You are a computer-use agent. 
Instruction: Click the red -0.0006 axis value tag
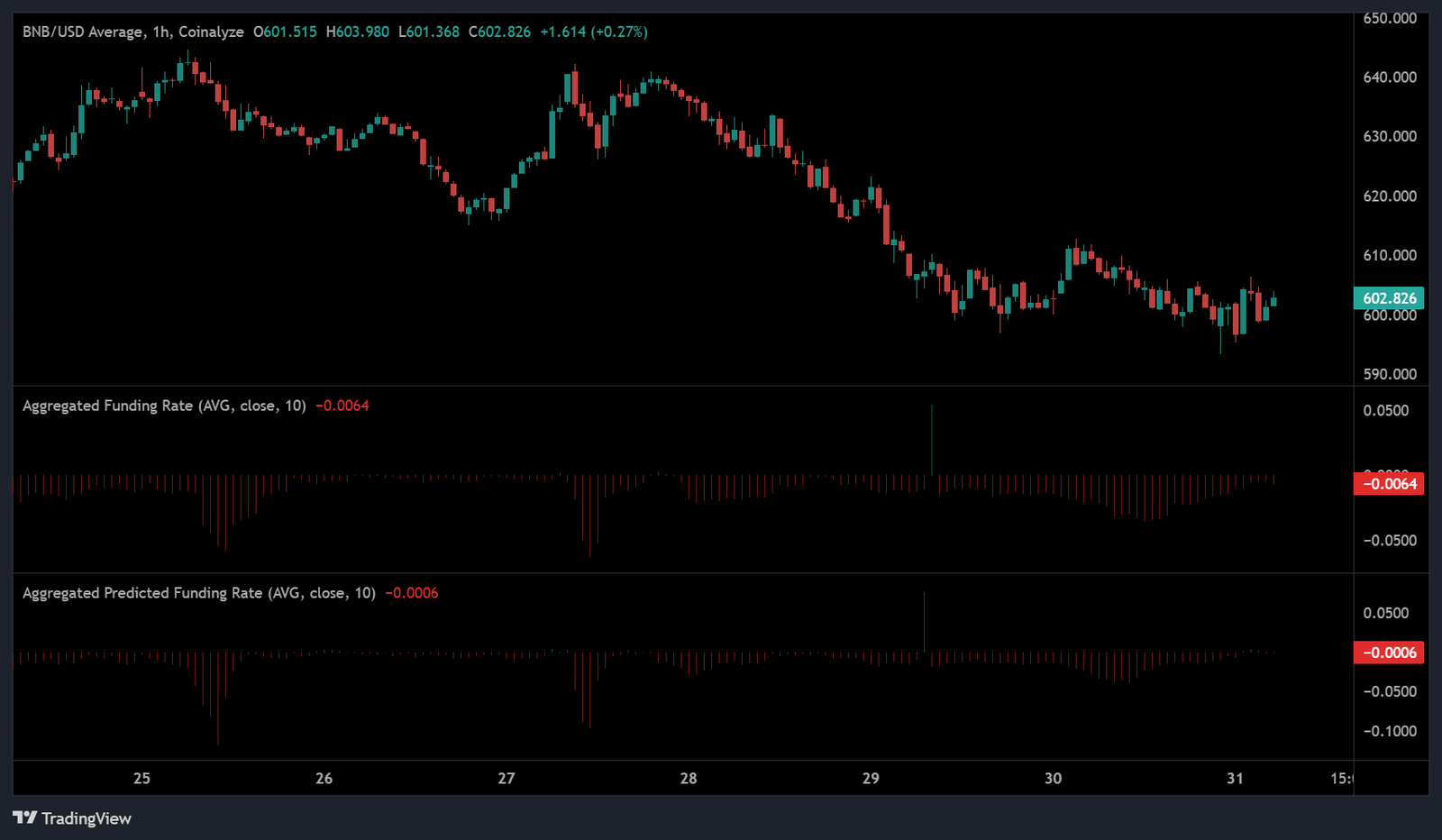click(1389, 653)
